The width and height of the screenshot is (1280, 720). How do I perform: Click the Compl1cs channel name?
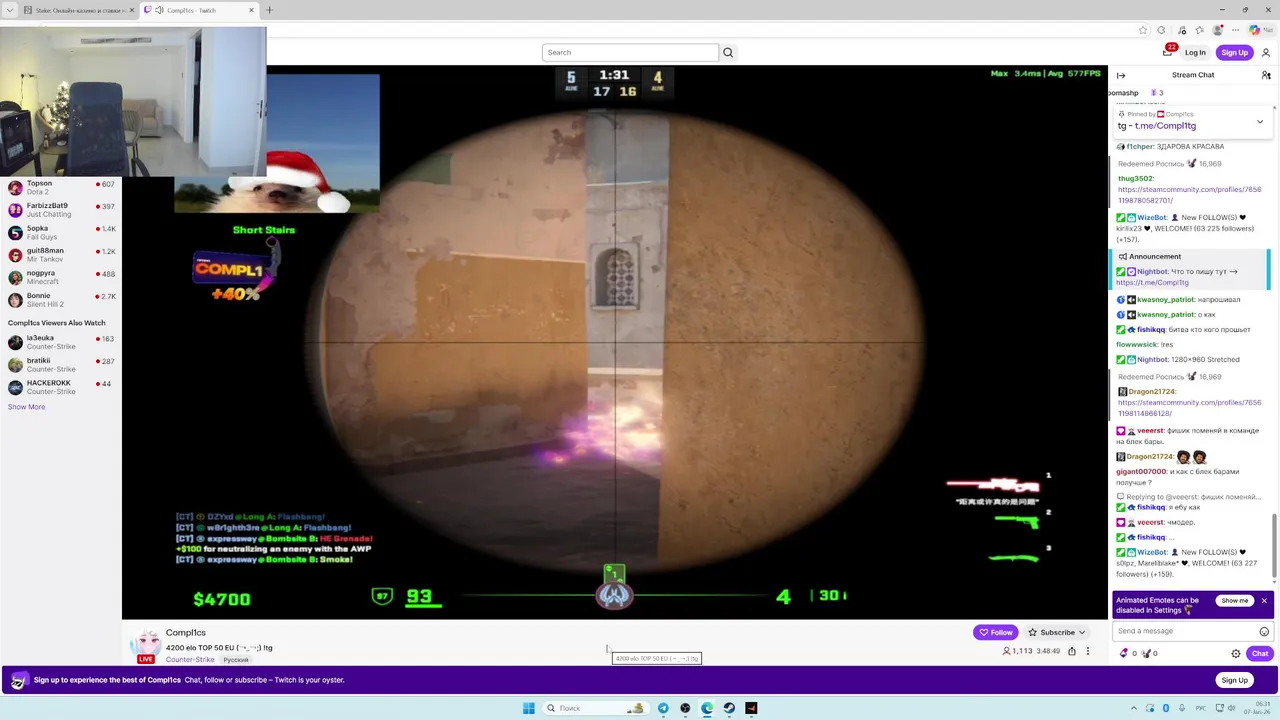[186, 633]
